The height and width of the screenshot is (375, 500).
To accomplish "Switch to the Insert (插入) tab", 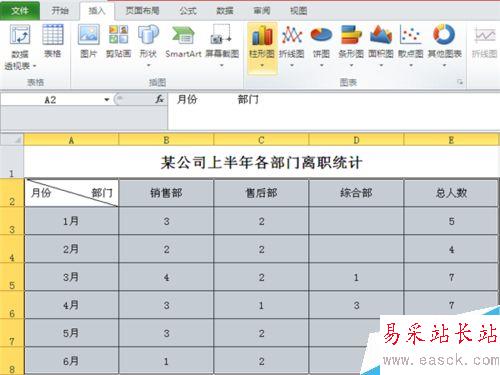I will pos(97,11).
